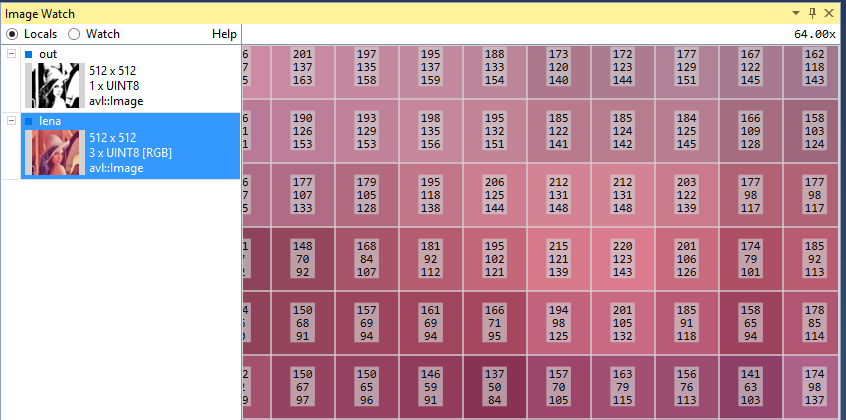Click '3 x UINT8 [RGB]' info text
The image size is (846, 420).
pos(135,152)
